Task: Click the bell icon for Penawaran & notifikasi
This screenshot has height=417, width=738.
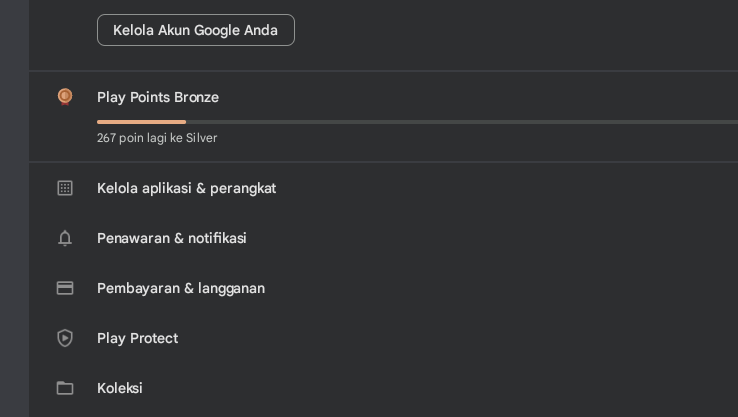Action: 65,238
